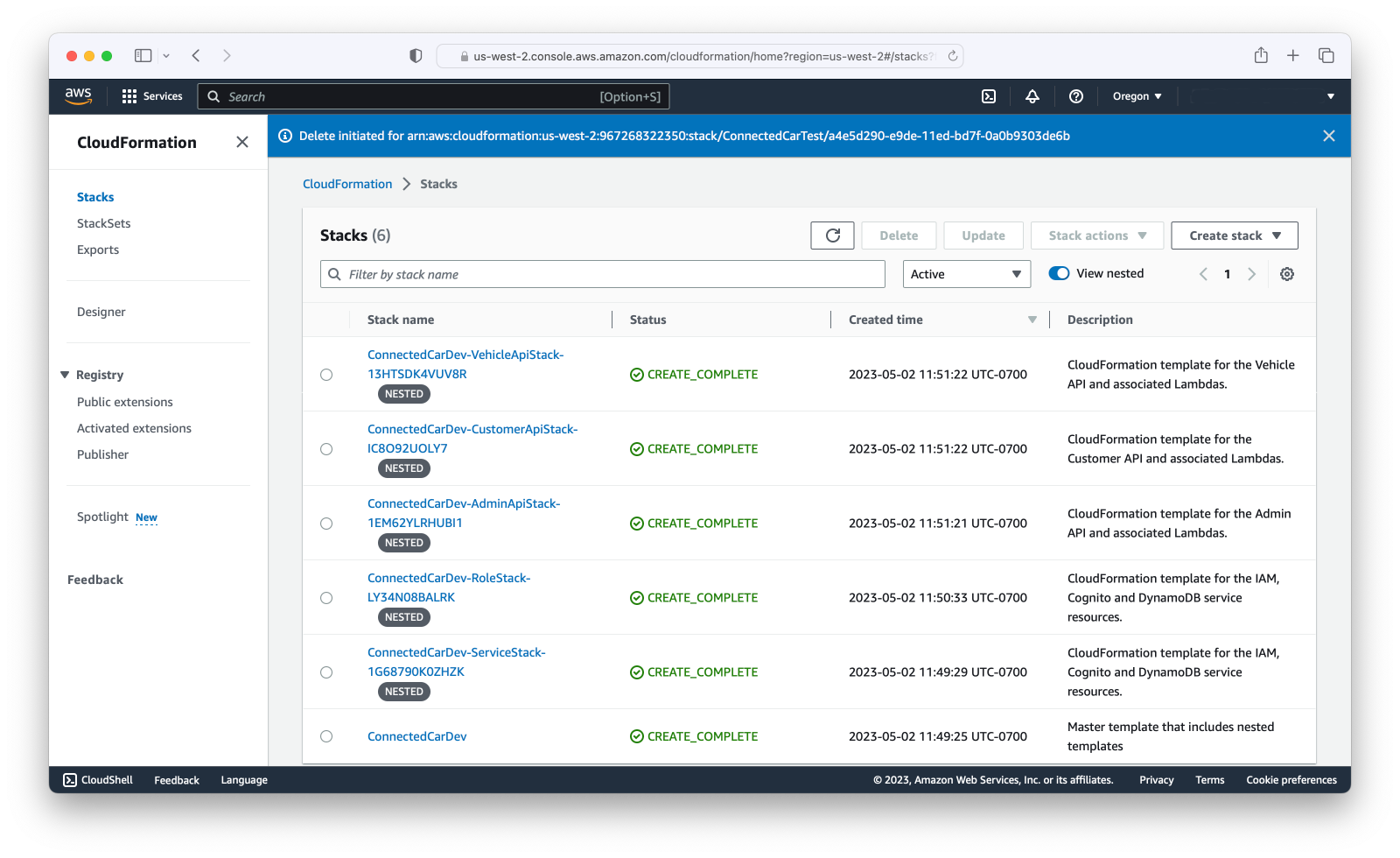
Task: Open the Services grid menu
Action: coord(152,96)
